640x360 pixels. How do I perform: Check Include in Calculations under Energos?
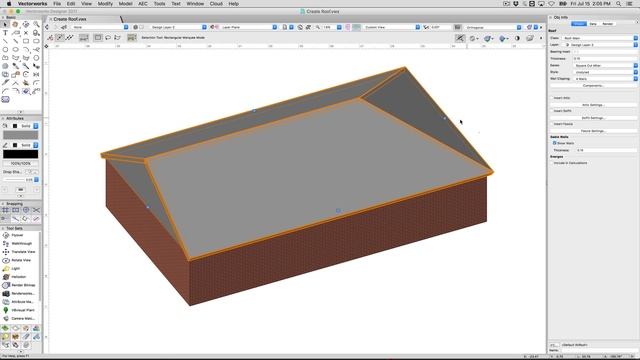(551, 163)
